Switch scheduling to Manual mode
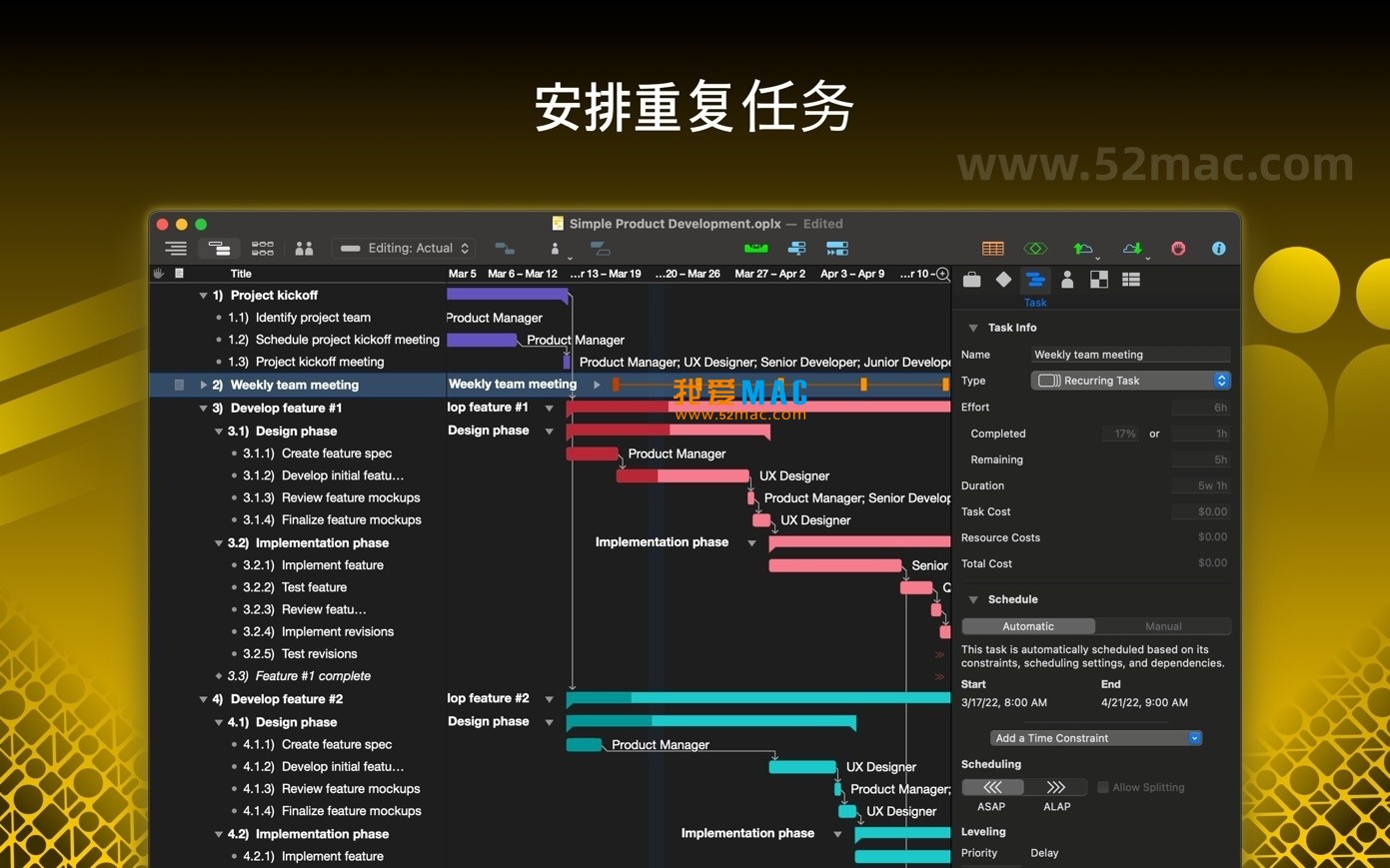The height and width of the screenshot is (868, 1390). (1162, 625)
